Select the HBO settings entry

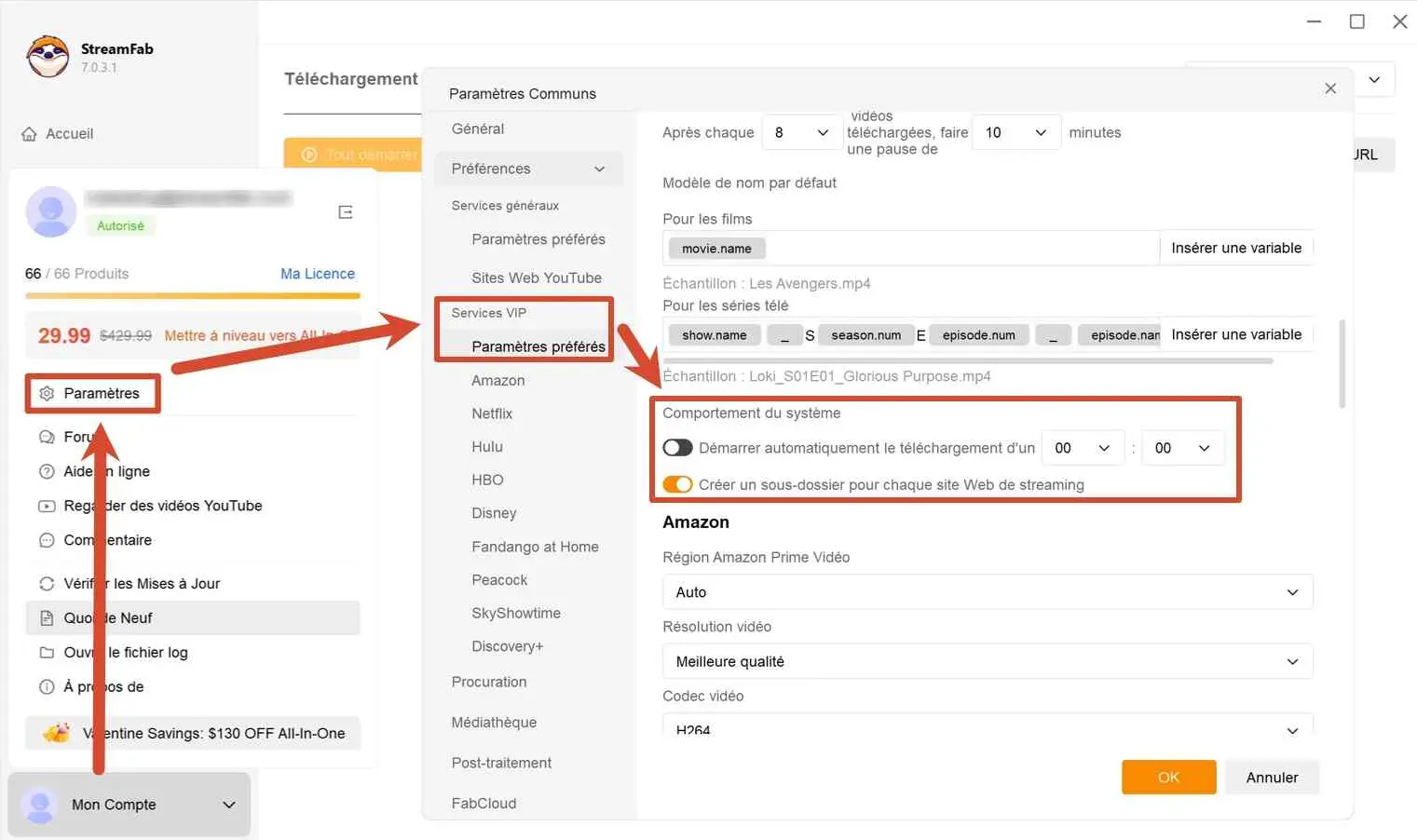(x=487, y=480)
